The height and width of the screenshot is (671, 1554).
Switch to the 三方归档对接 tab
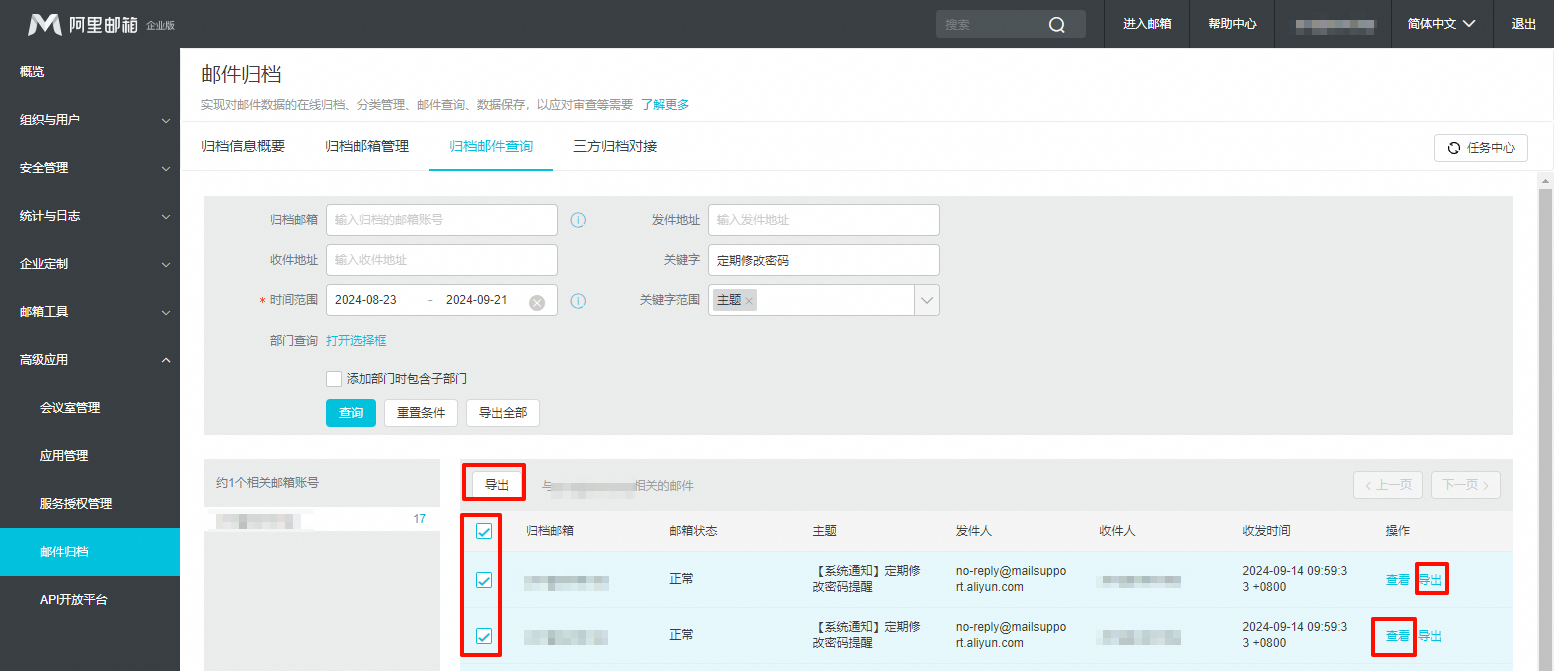(x=614, y=144)
